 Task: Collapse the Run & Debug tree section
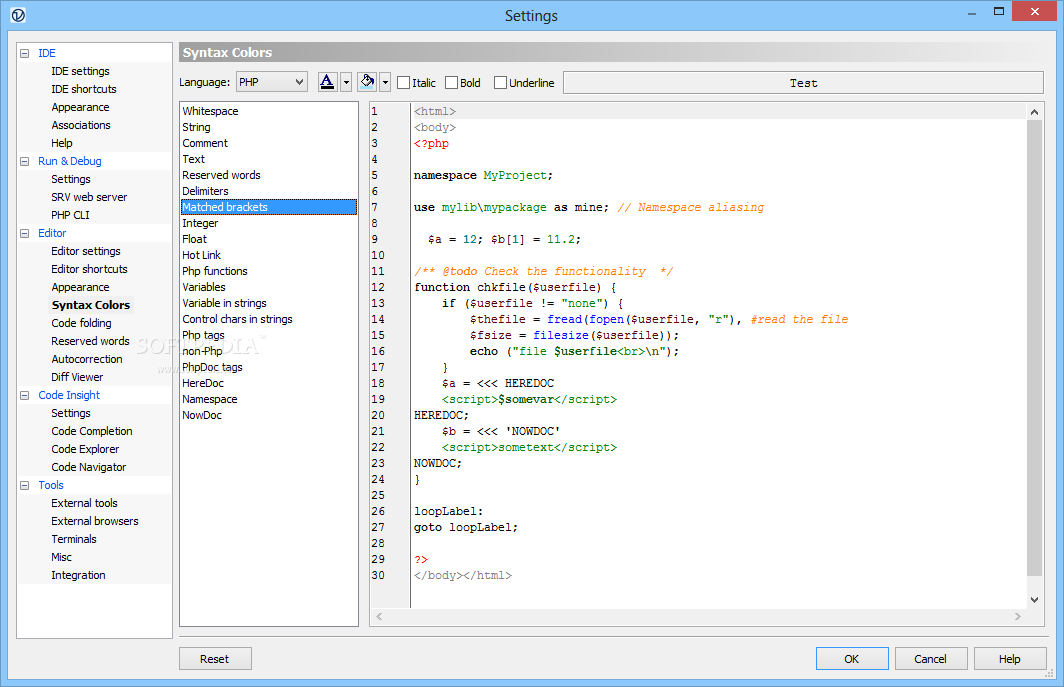[x=24, y=162]
